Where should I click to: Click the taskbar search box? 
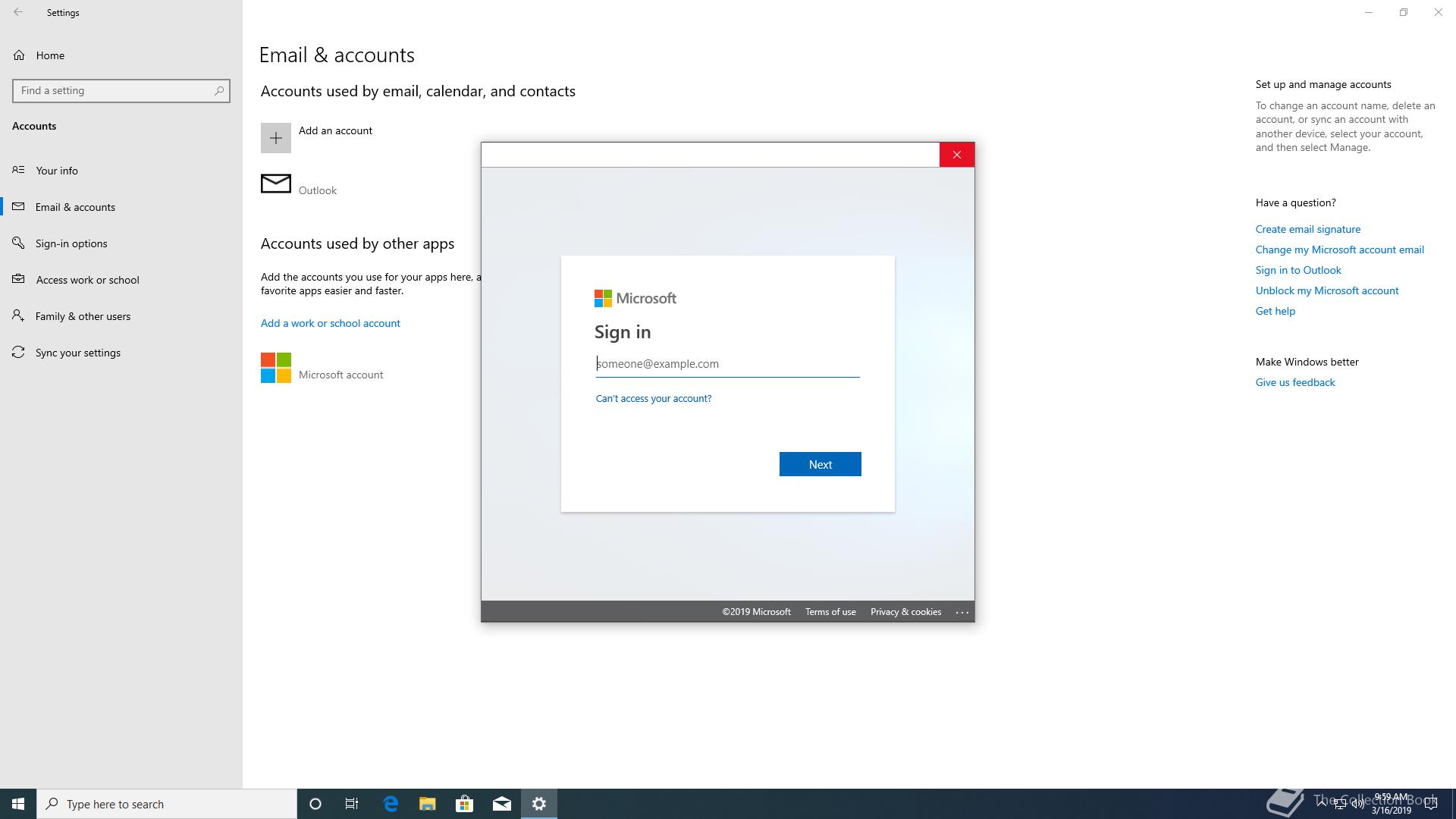(167, 804)
